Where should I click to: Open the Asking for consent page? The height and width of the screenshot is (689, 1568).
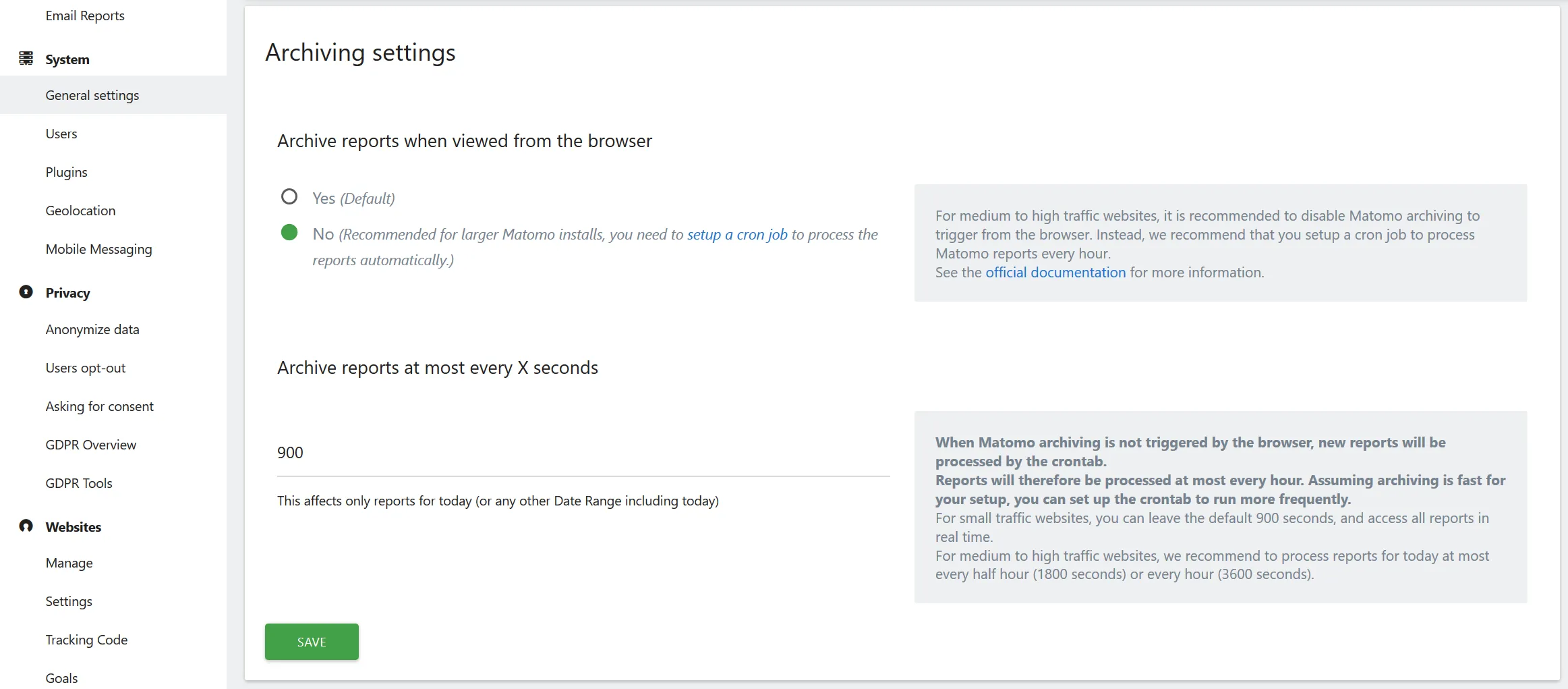[100, 406]
